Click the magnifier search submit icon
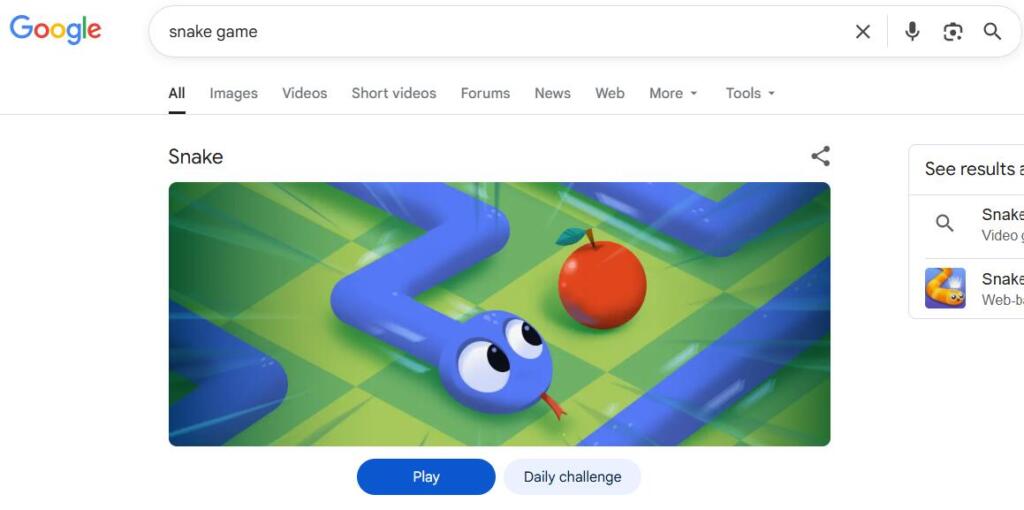Screen dimensions: 1024x510 point(992,31)
